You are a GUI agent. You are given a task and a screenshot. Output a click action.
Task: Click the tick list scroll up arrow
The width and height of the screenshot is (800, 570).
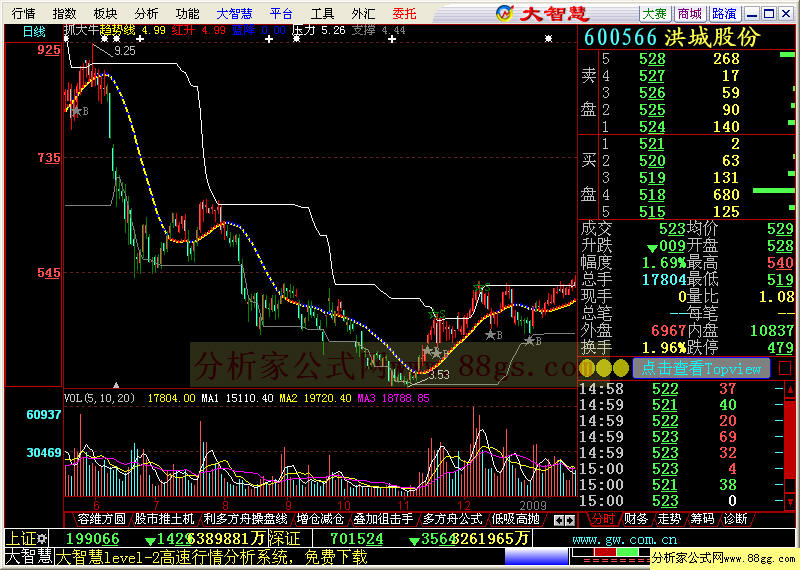click(x=790, y=390)
